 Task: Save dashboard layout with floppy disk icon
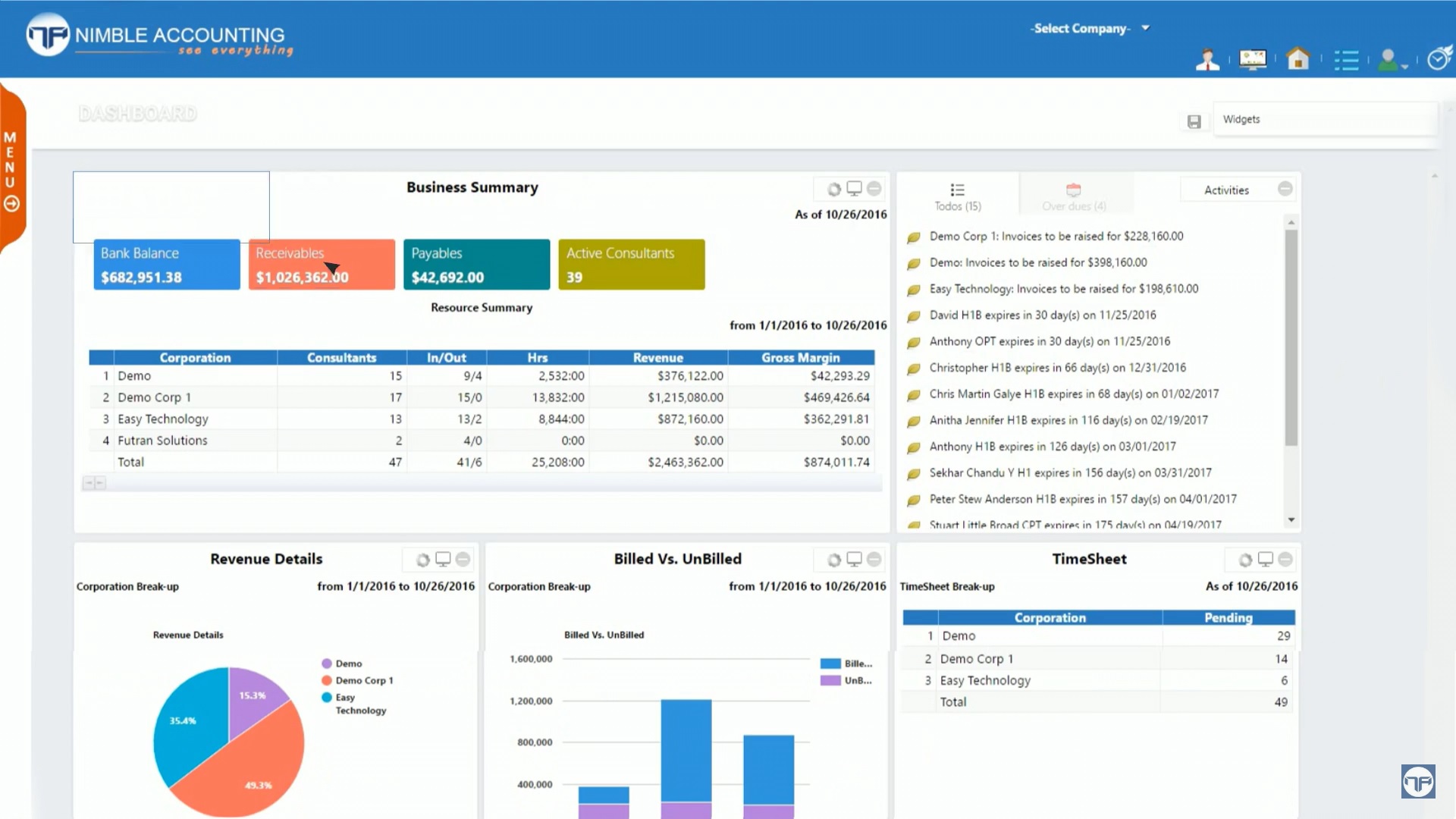pos(1194,121)
